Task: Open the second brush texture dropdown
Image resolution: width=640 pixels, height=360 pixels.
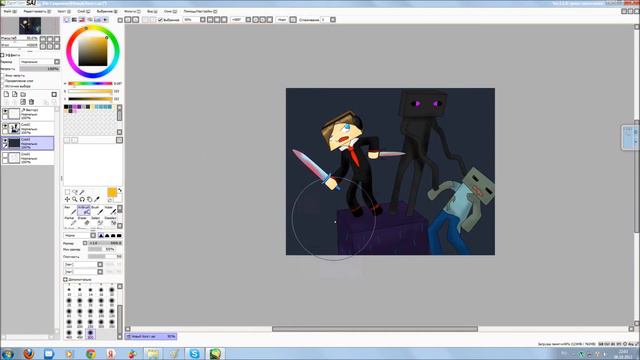Action: click(x=100, y=272)
